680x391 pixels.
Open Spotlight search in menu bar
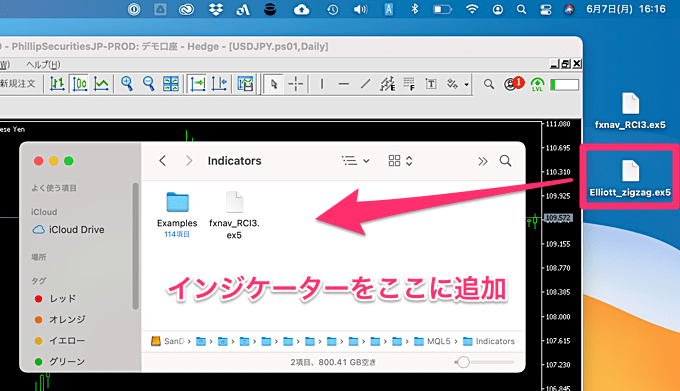point(521,9)
